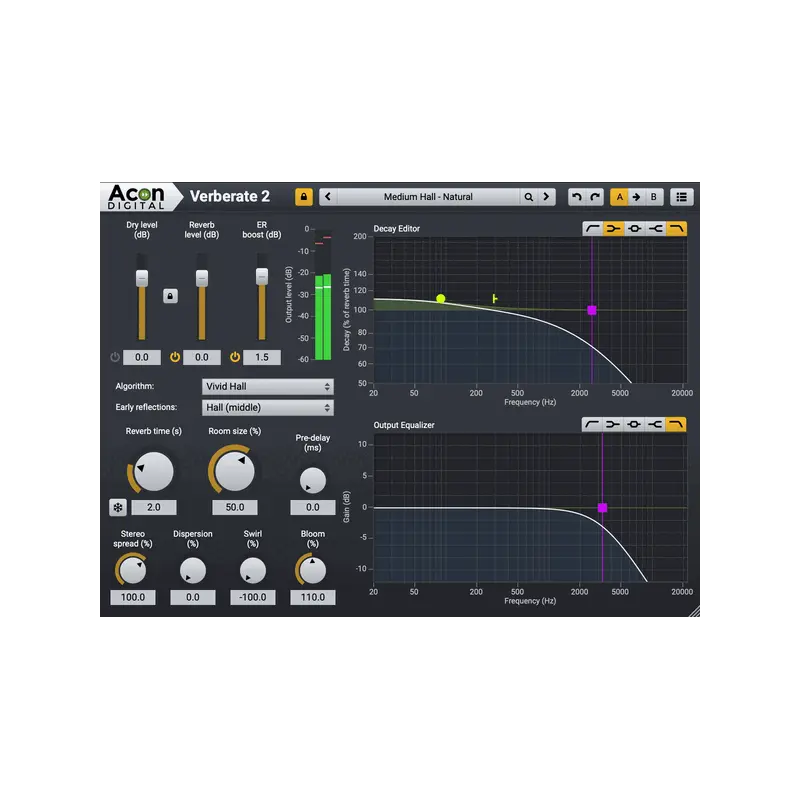
Task: Go to the previous preset with left arrow
Action: pyautogui.click(x=328, y=197)
